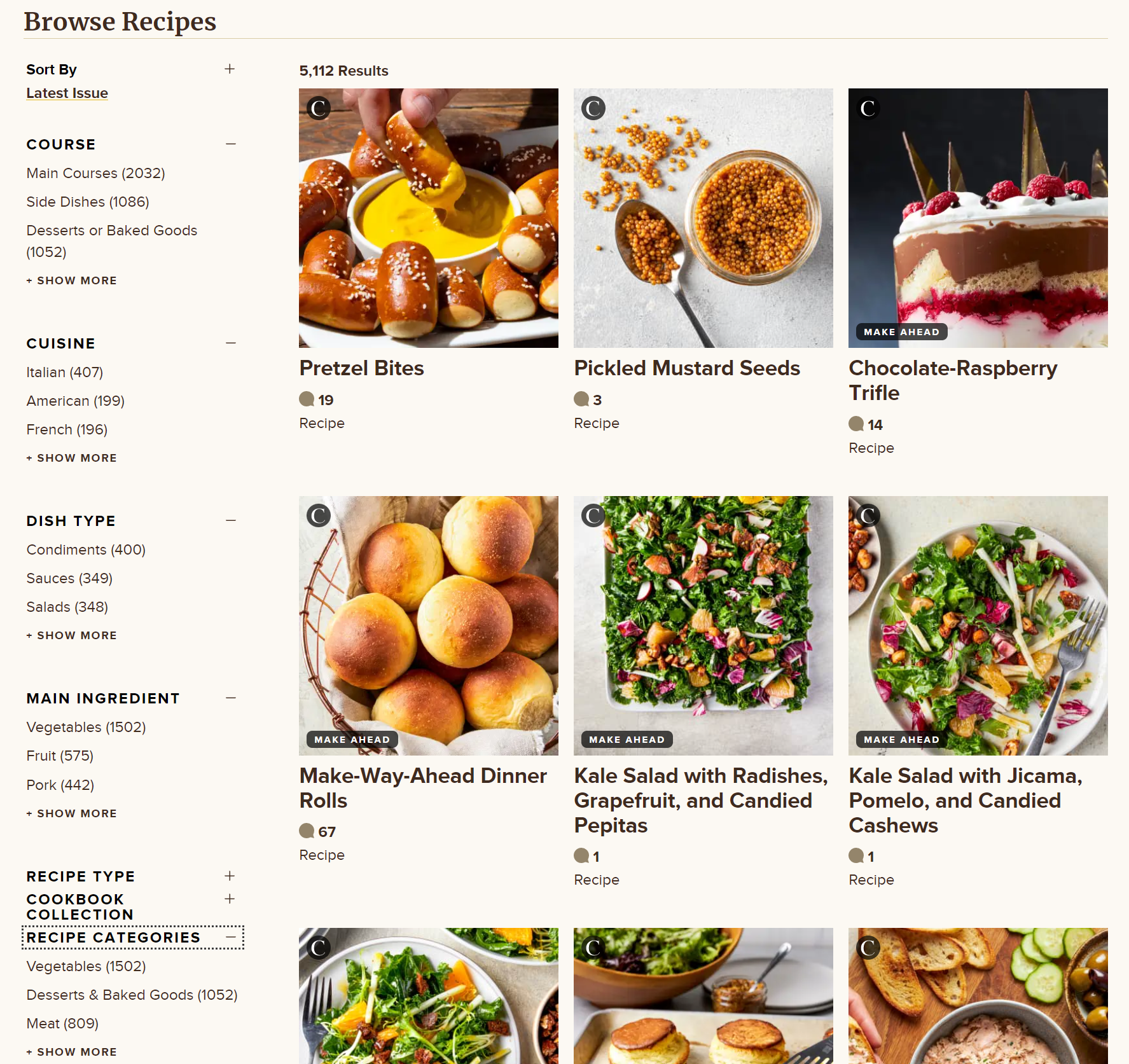This screenshot has width=1129, height=1064.
Task: Open the Latest Issue sort link
Action: (x=67, y=93)
